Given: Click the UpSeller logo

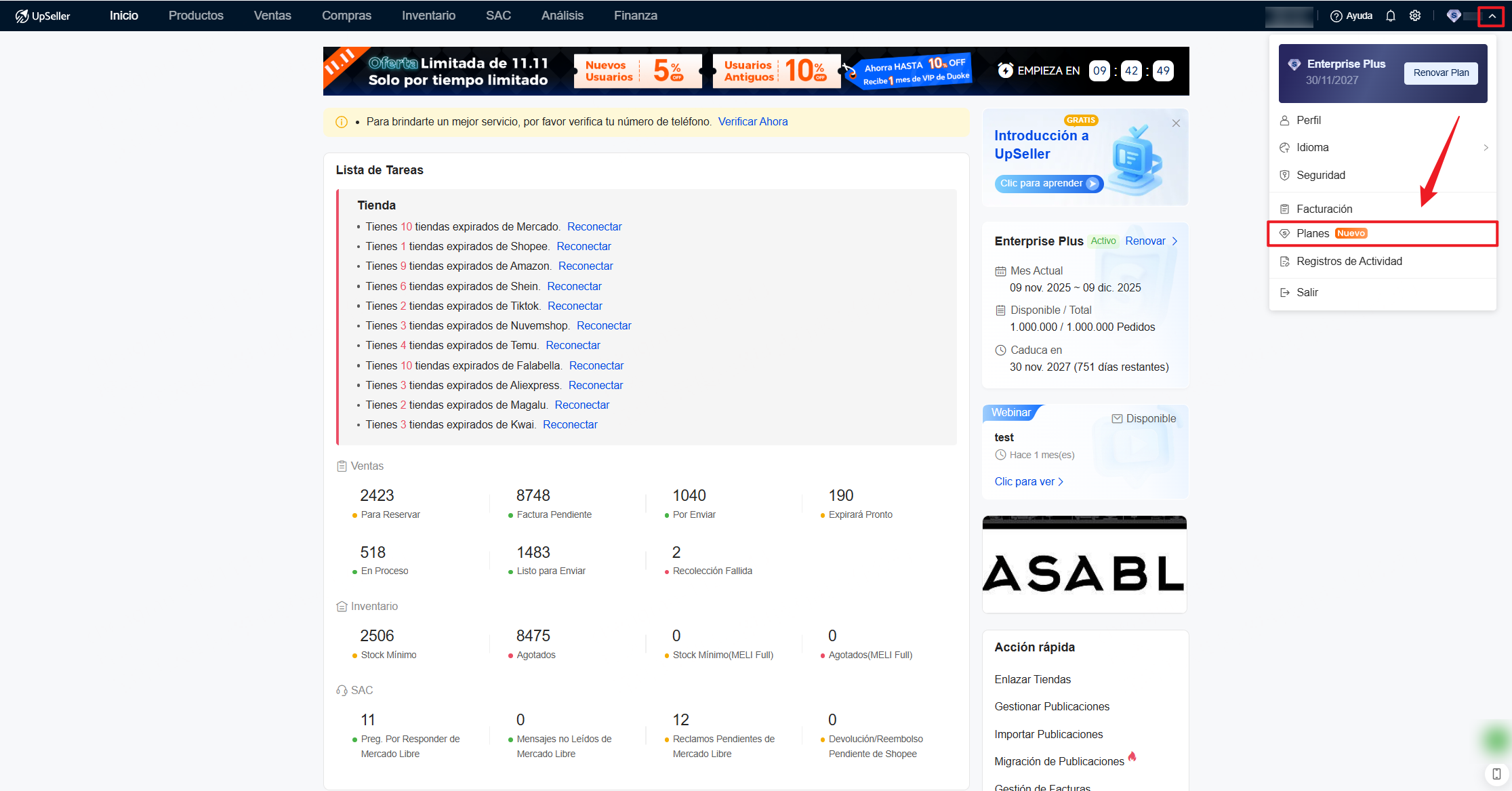Looking at the screenshot, I should pos(43,16).
